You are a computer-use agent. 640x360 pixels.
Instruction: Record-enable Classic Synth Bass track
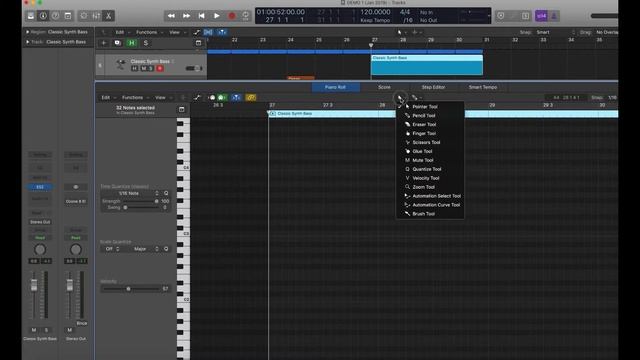tap(160, 69)
